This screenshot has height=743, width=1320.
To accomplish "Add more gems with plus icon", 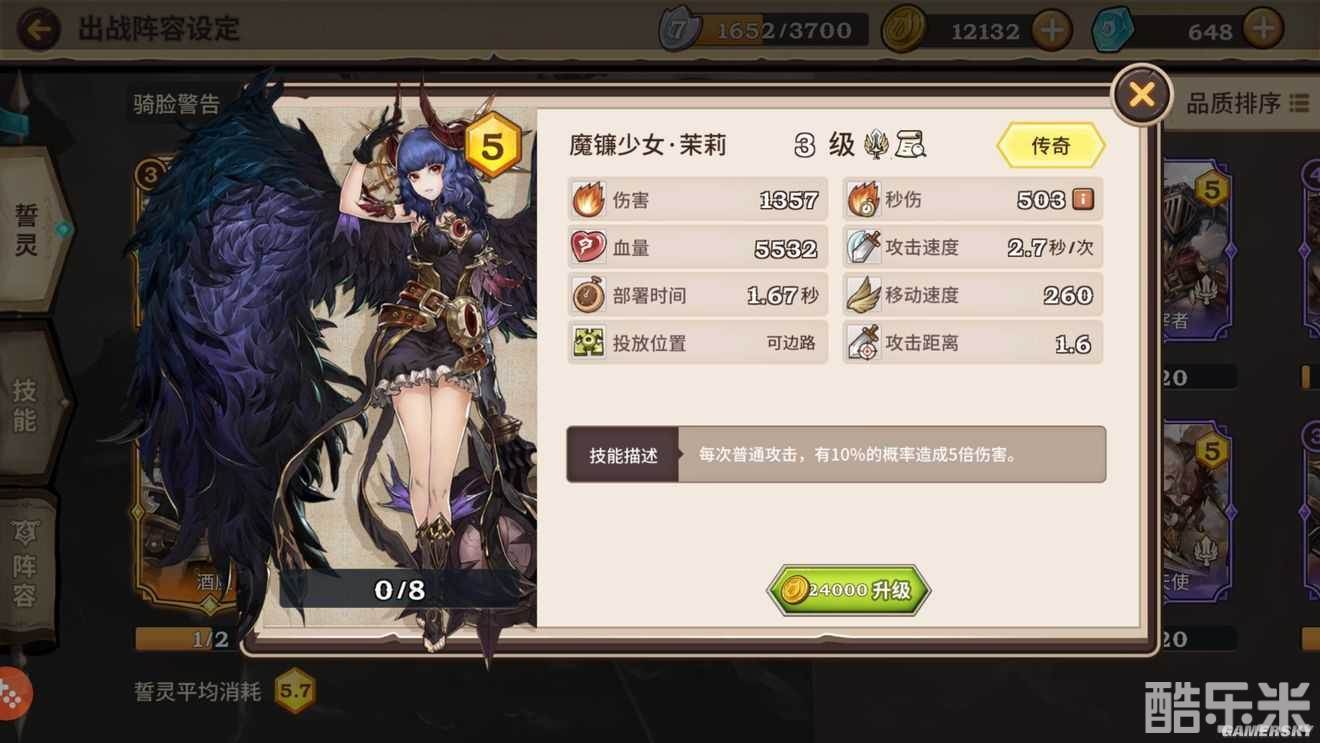I will (x=1264, y=30).
